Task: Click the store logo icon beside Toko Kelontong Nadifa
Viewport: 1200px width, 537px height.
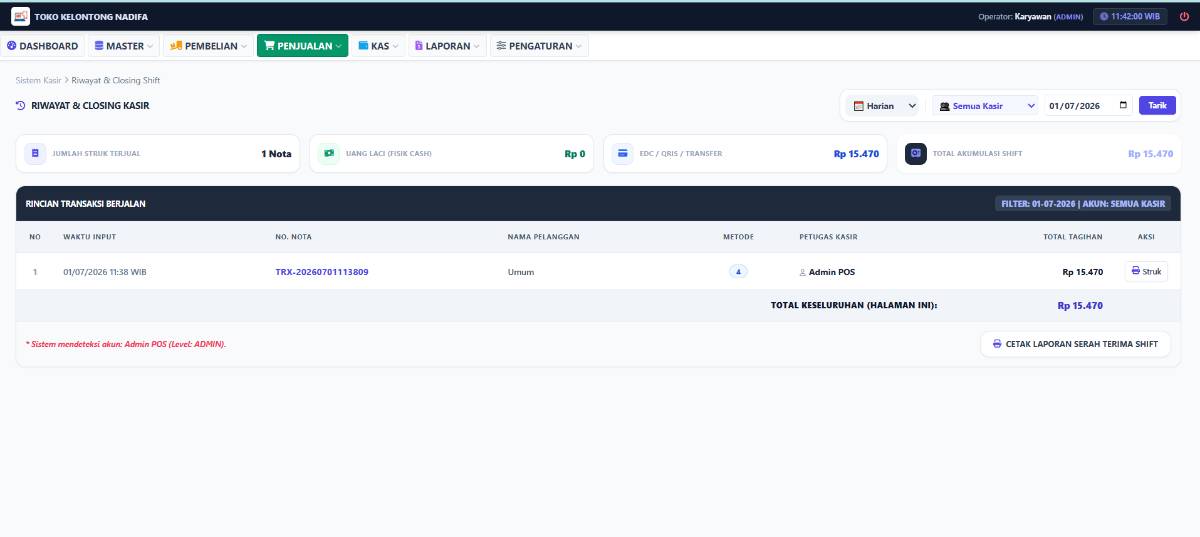Action: click(x=20, y=16)
